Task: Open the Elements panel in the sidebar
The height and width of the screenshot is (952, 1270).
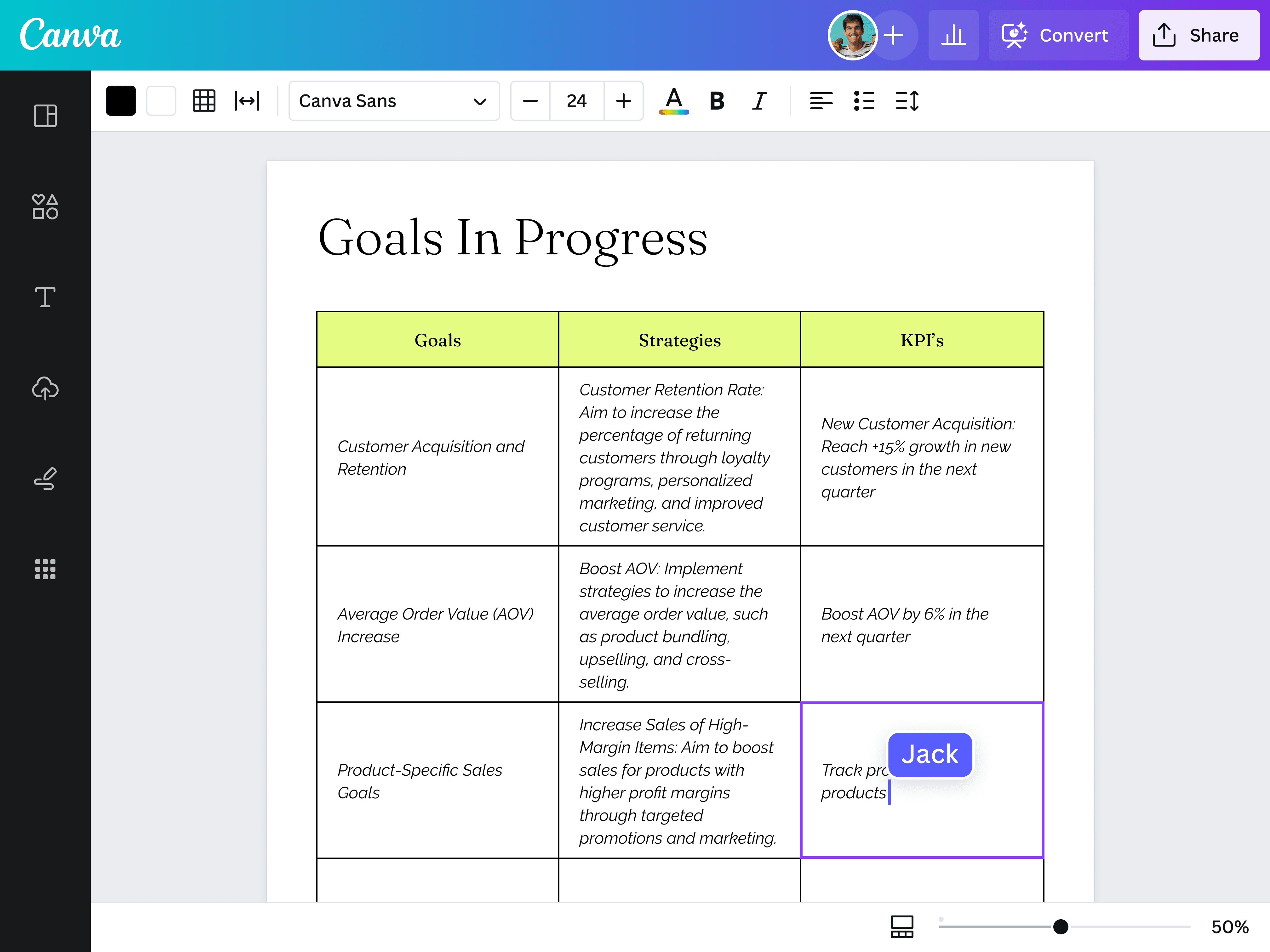Action: pos(45,208)
